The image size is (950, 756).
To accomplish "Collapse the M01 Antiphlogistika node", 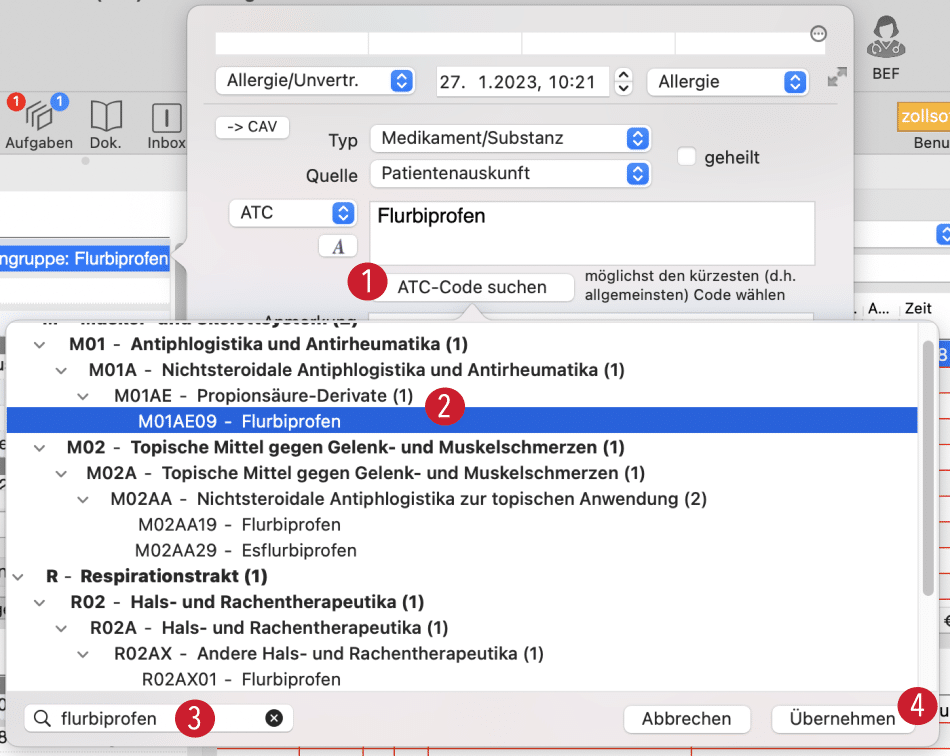I will click(39, 345).
